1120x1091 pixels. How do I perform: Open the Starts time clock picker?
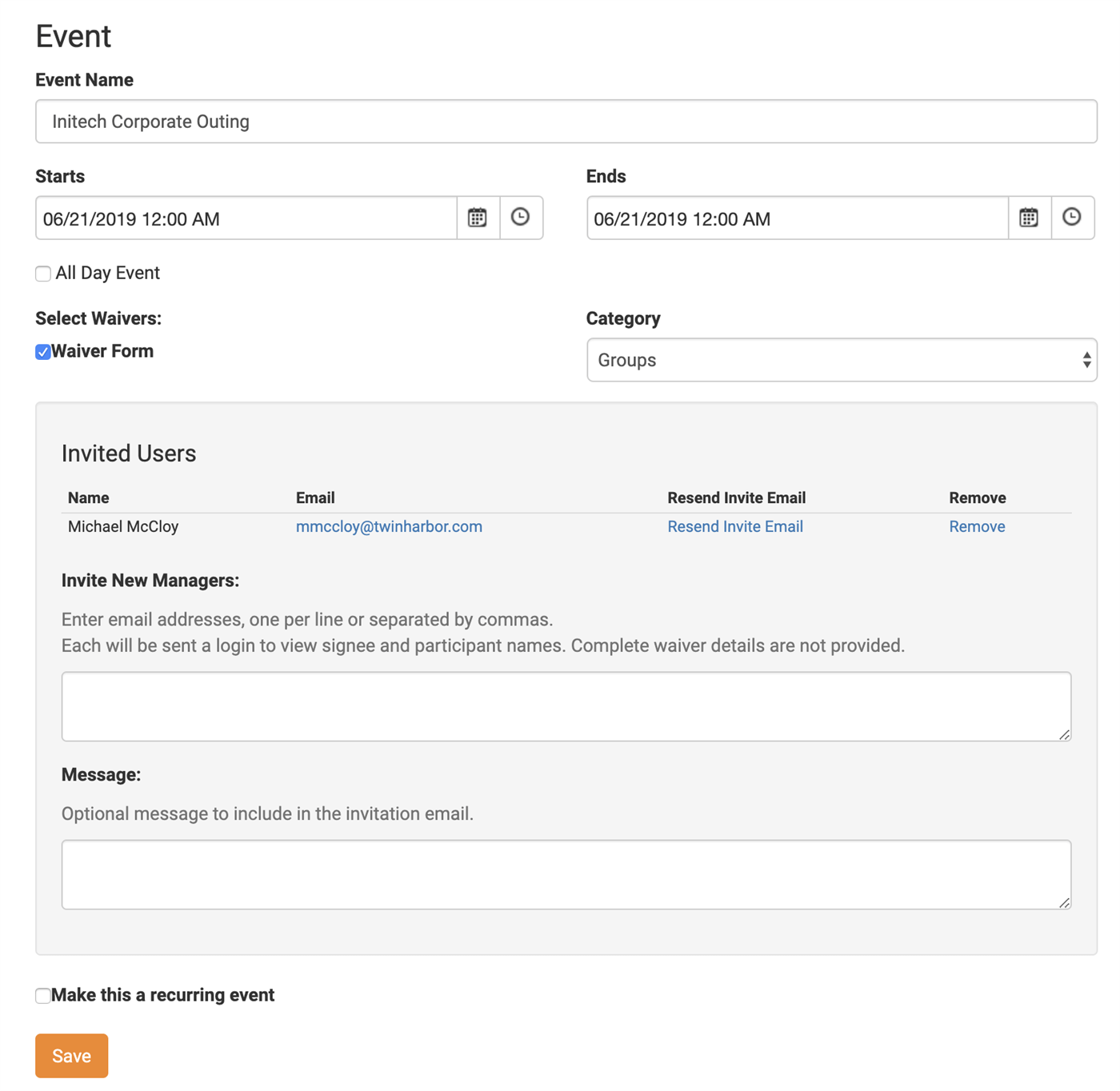521,218
